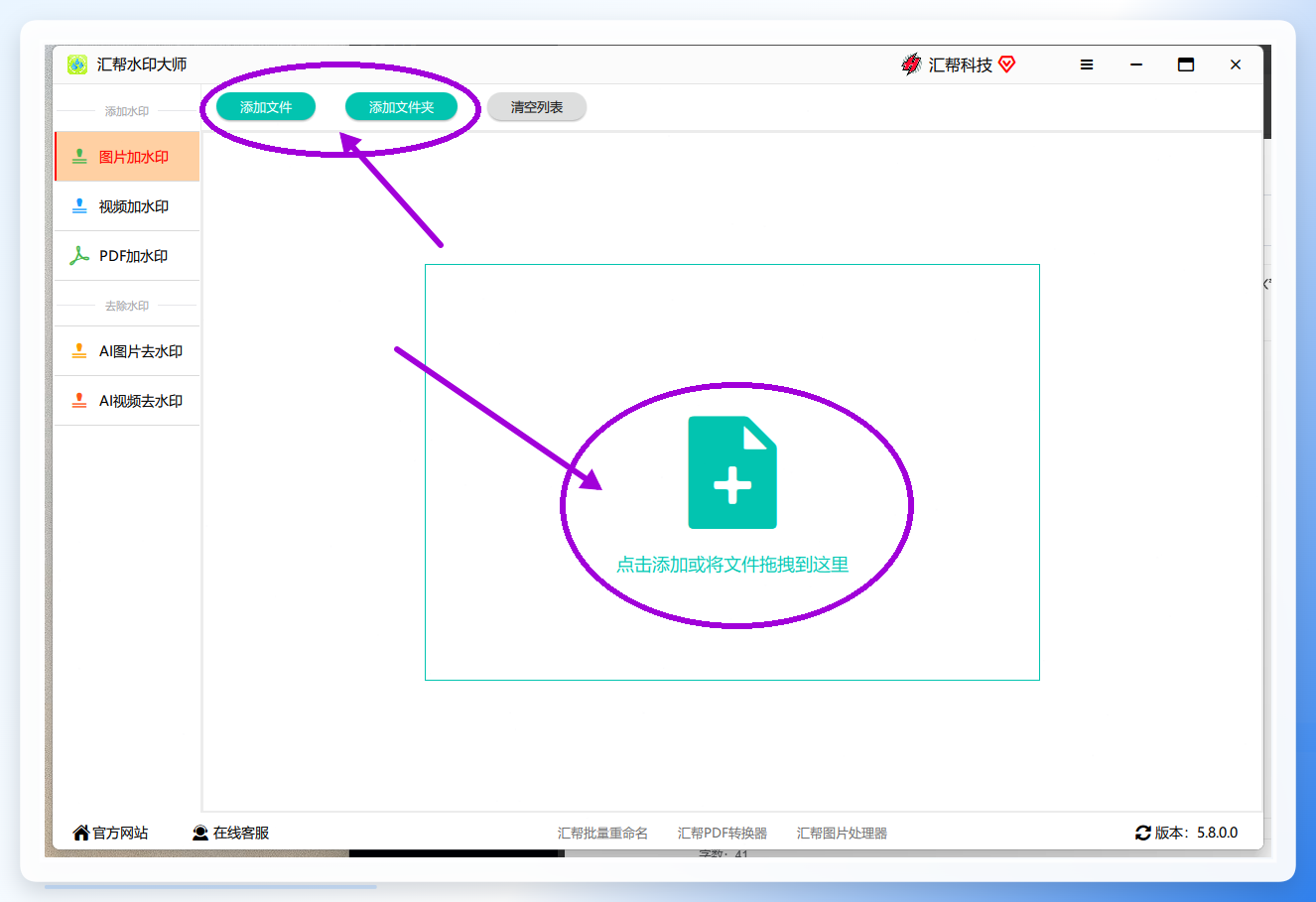The height and width of the screenshot is (902, 1316).
Task: Open the hamburger menu in title bar
Action: pos(1087,64)
